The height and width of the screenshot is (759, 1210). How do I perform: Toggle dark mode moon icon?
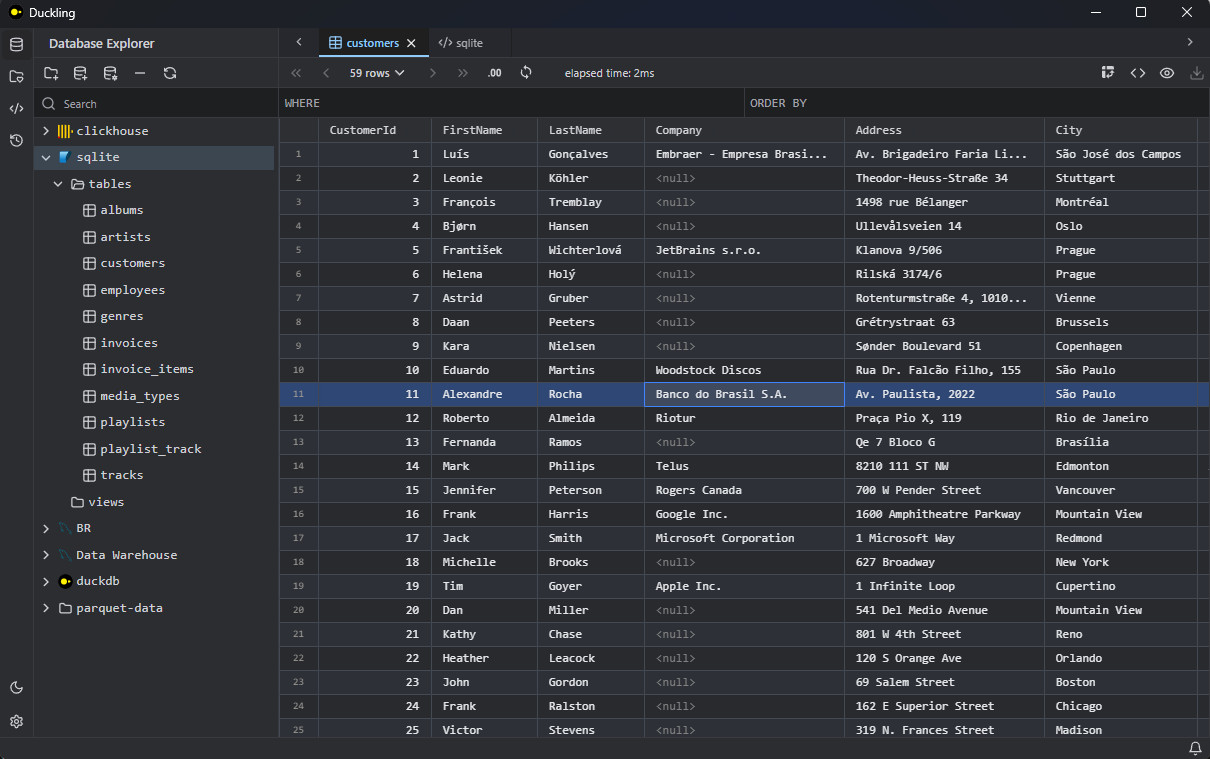click(16, 688)
